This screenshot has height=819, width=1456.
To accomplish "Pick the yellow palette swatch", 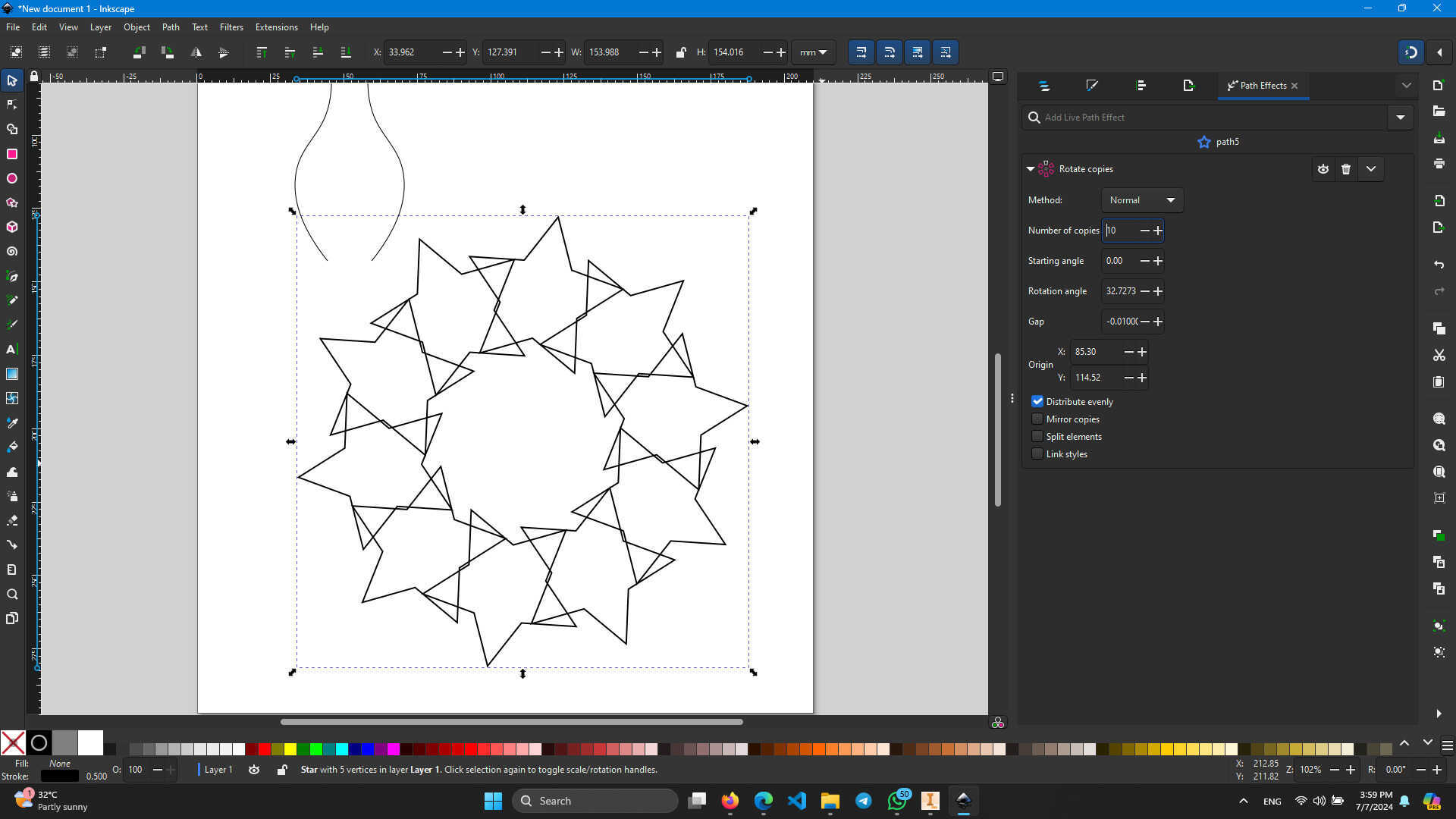I will pos(290,749).
